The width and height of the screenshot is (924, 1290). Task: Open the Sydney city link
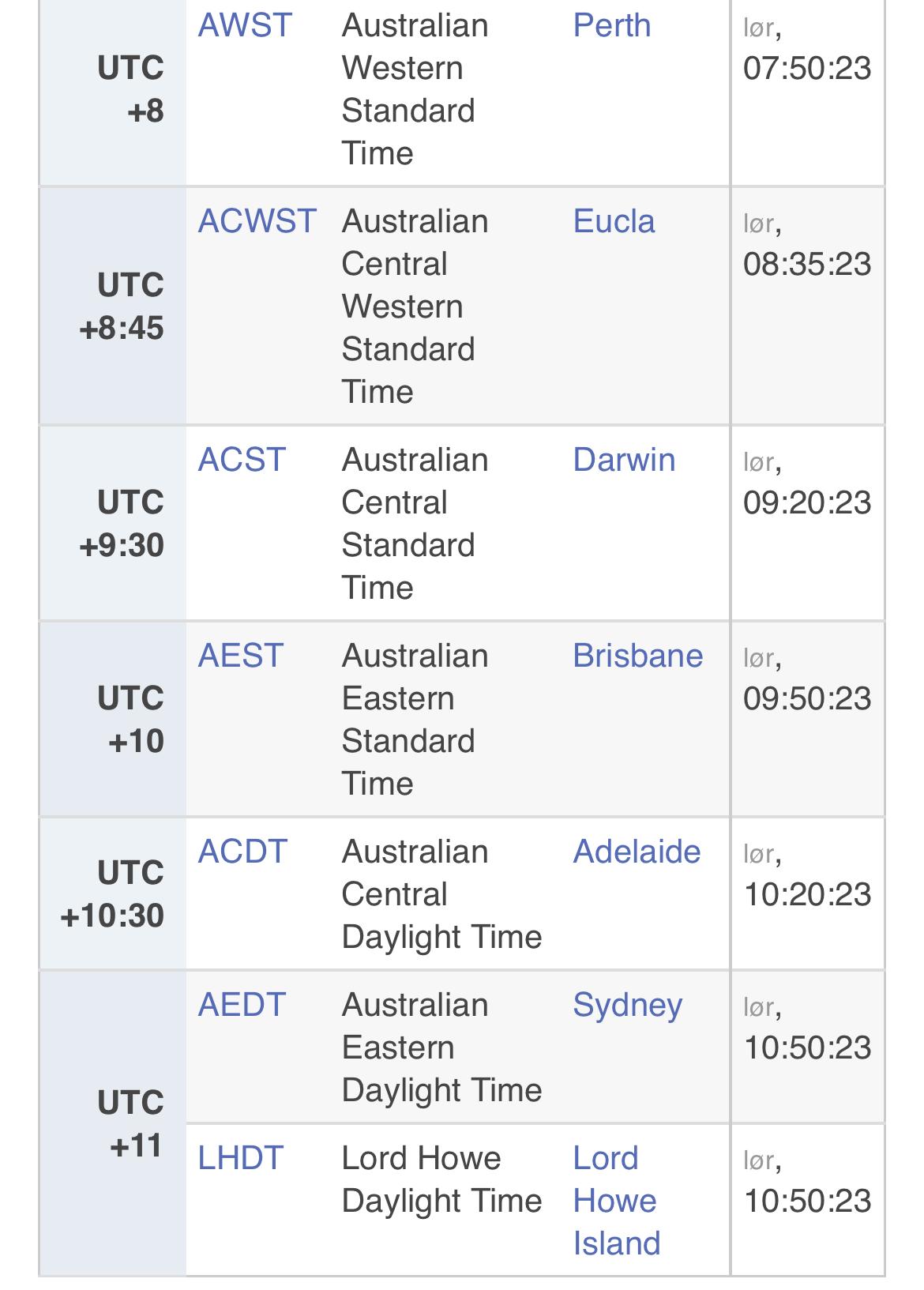coord(627,1005)
